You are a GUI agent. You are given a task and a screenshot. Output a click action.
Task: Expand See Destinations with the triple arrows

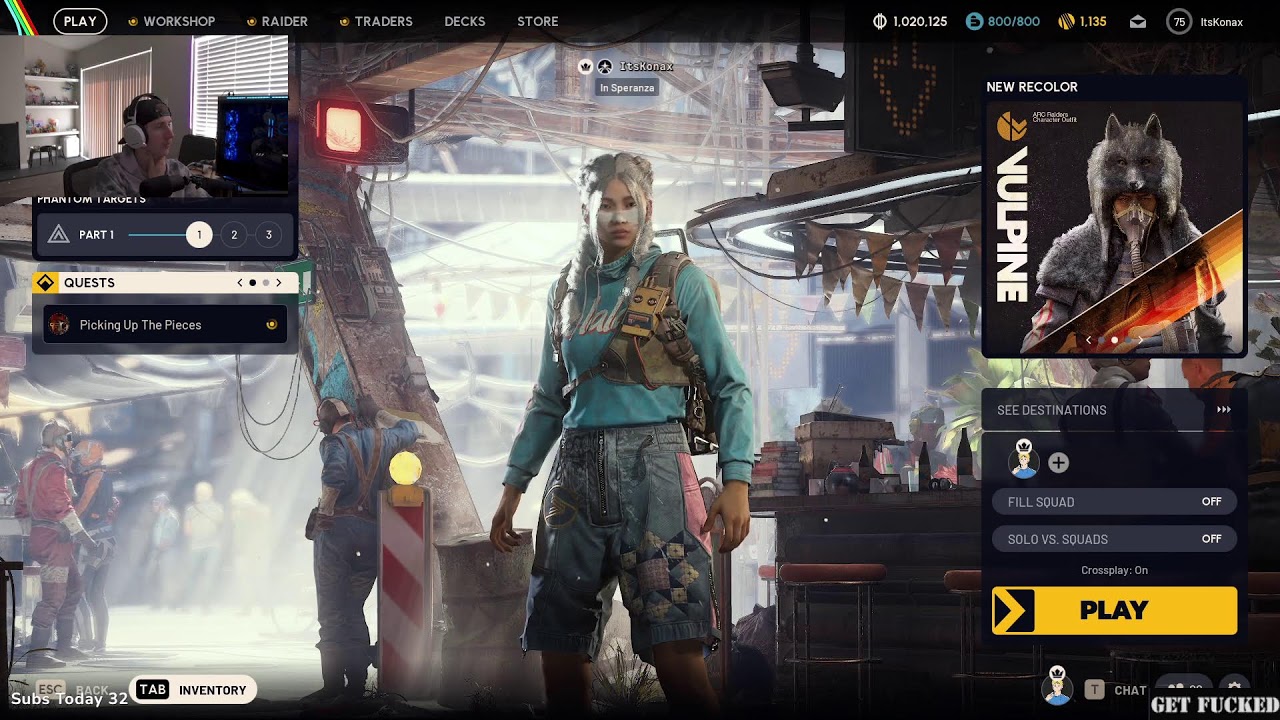pos(1224,410)
